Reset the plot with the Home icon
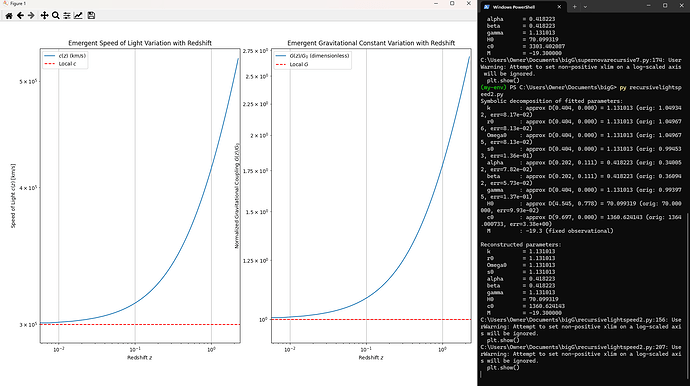This screenshot has width=690, height=386. click(9, 15)
